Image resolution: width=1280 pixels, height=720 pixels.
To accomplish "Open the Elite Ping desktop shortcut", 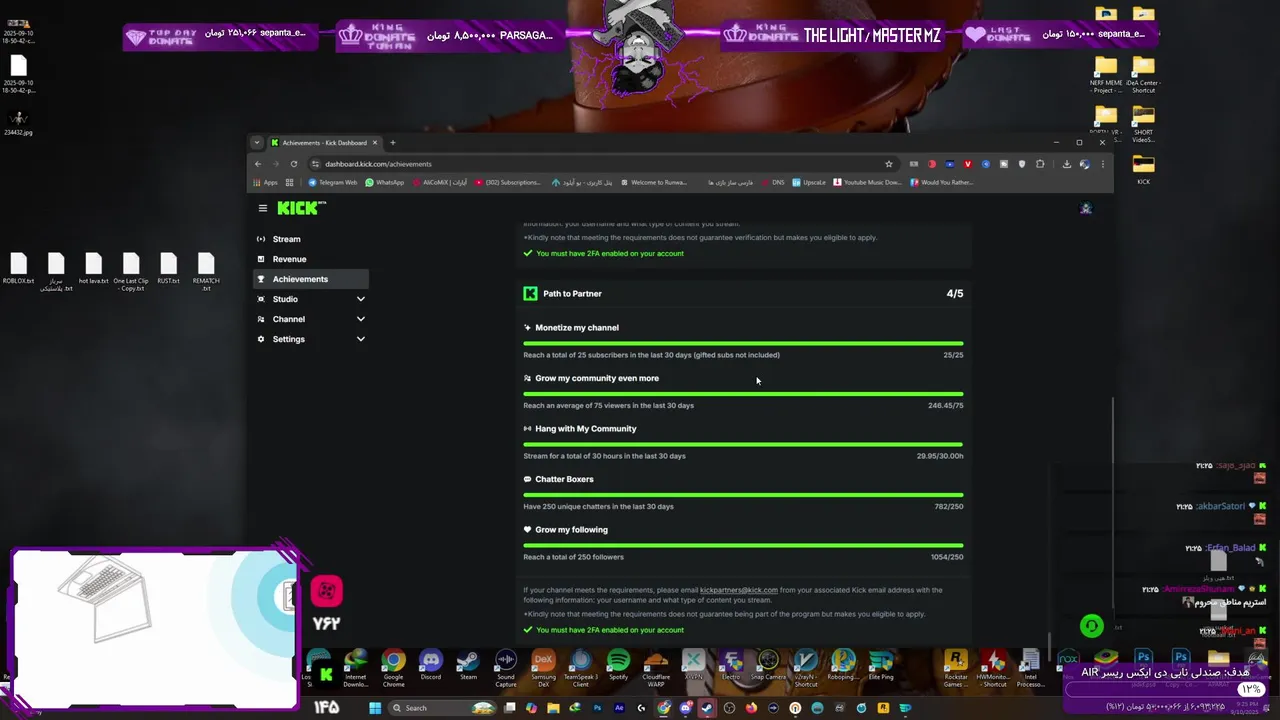I will pos(881,667).
